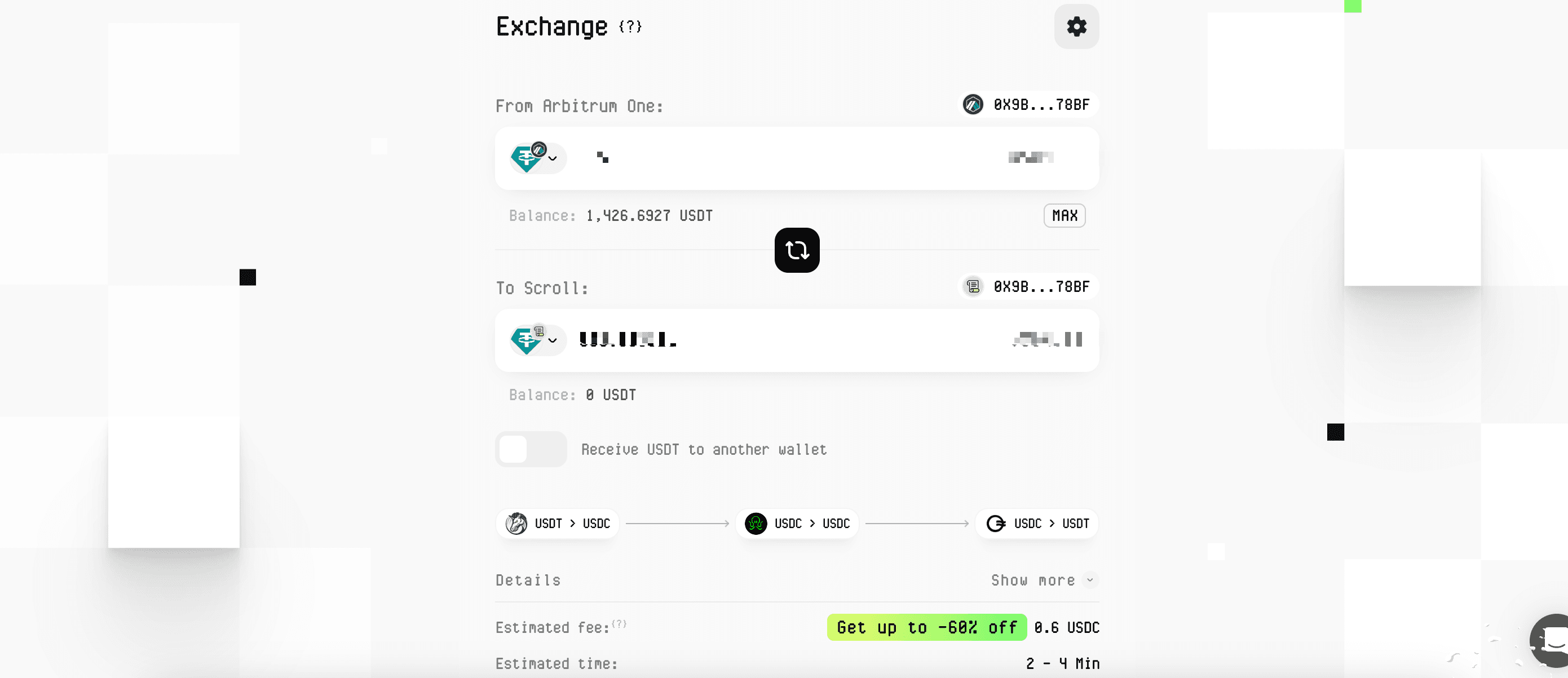The height and width of the screenshot is (678, 1568).
Task: Click the Details section label
Action: click(528, 580)
